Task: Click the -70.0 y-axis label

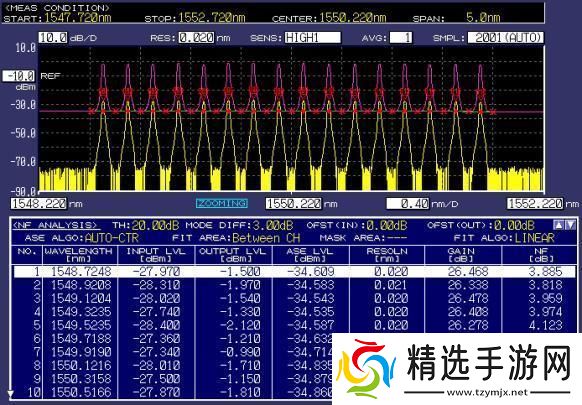Action: 23,161
